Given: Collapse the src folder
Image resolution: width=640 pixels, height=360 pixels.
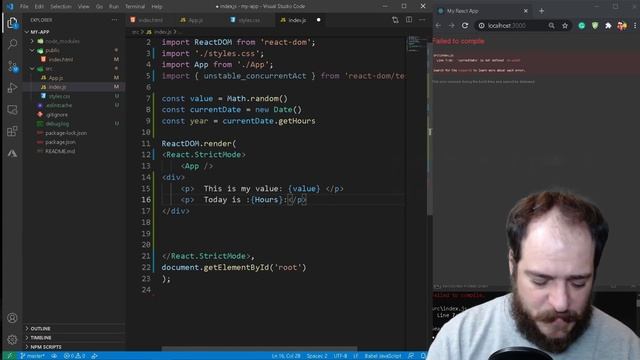Looking at the screenshot, I should [x=32, y=69].
